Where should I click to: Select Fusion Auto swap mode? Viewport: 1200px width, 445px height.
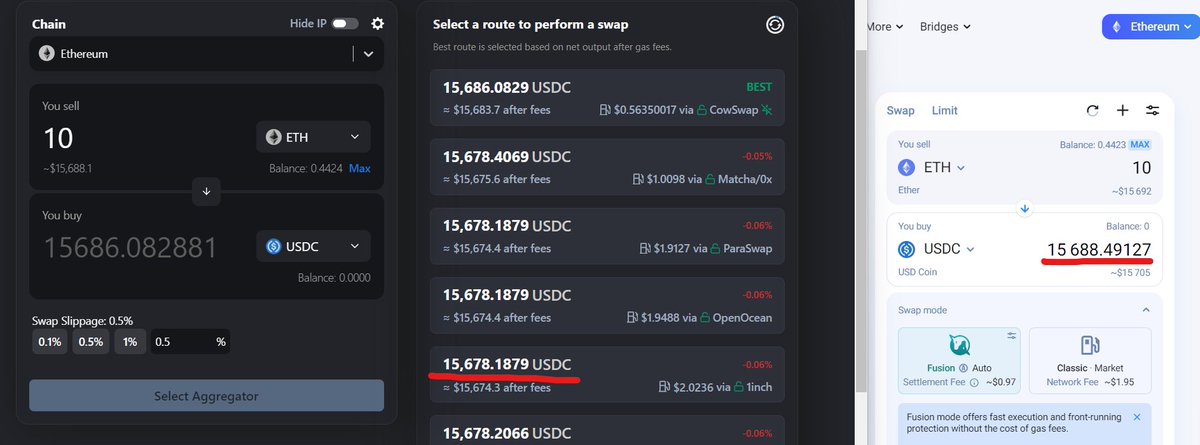pyautogui.click(x=958, y=359)
